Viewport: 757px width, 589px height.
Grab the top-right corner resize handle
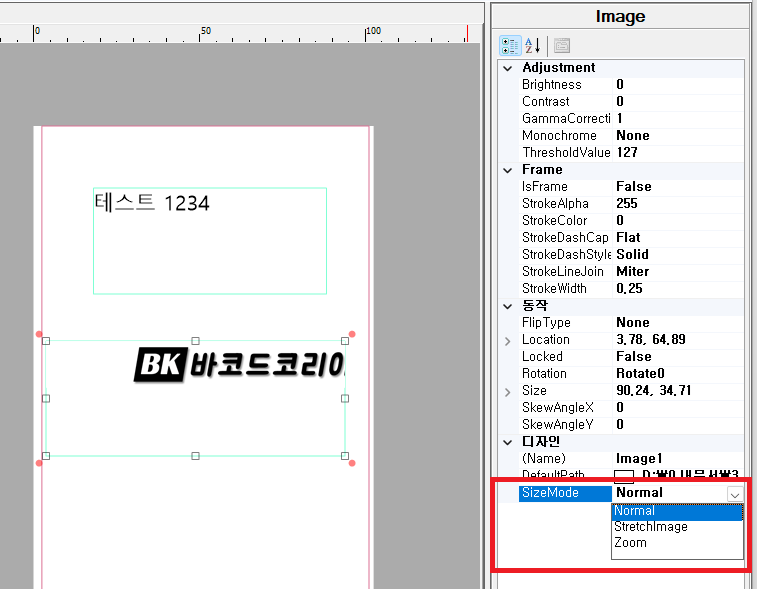pyautogui.click(x=345, y=341)
